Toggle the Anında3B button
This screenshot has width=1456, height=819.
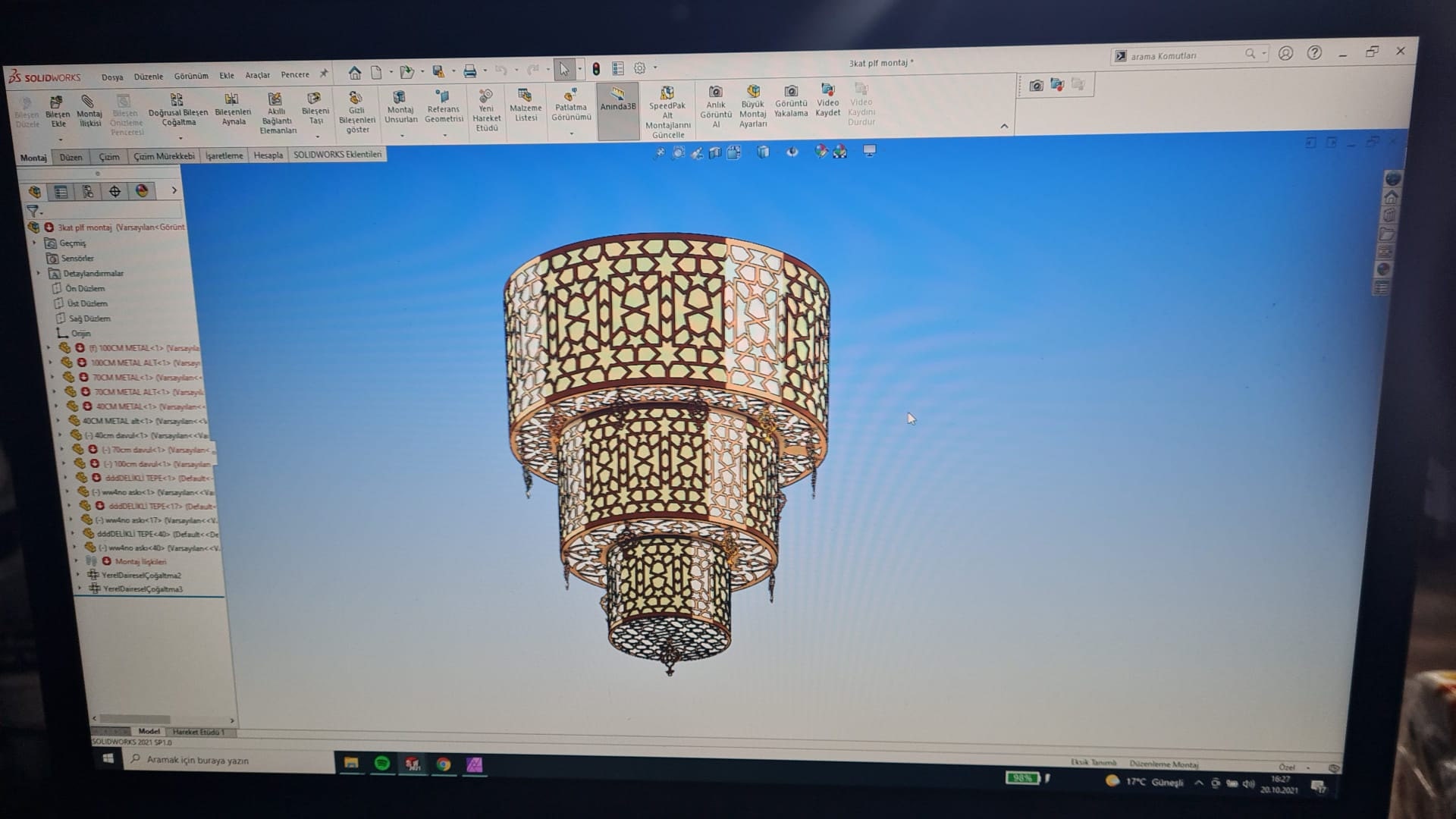click(x=618, y=111)
